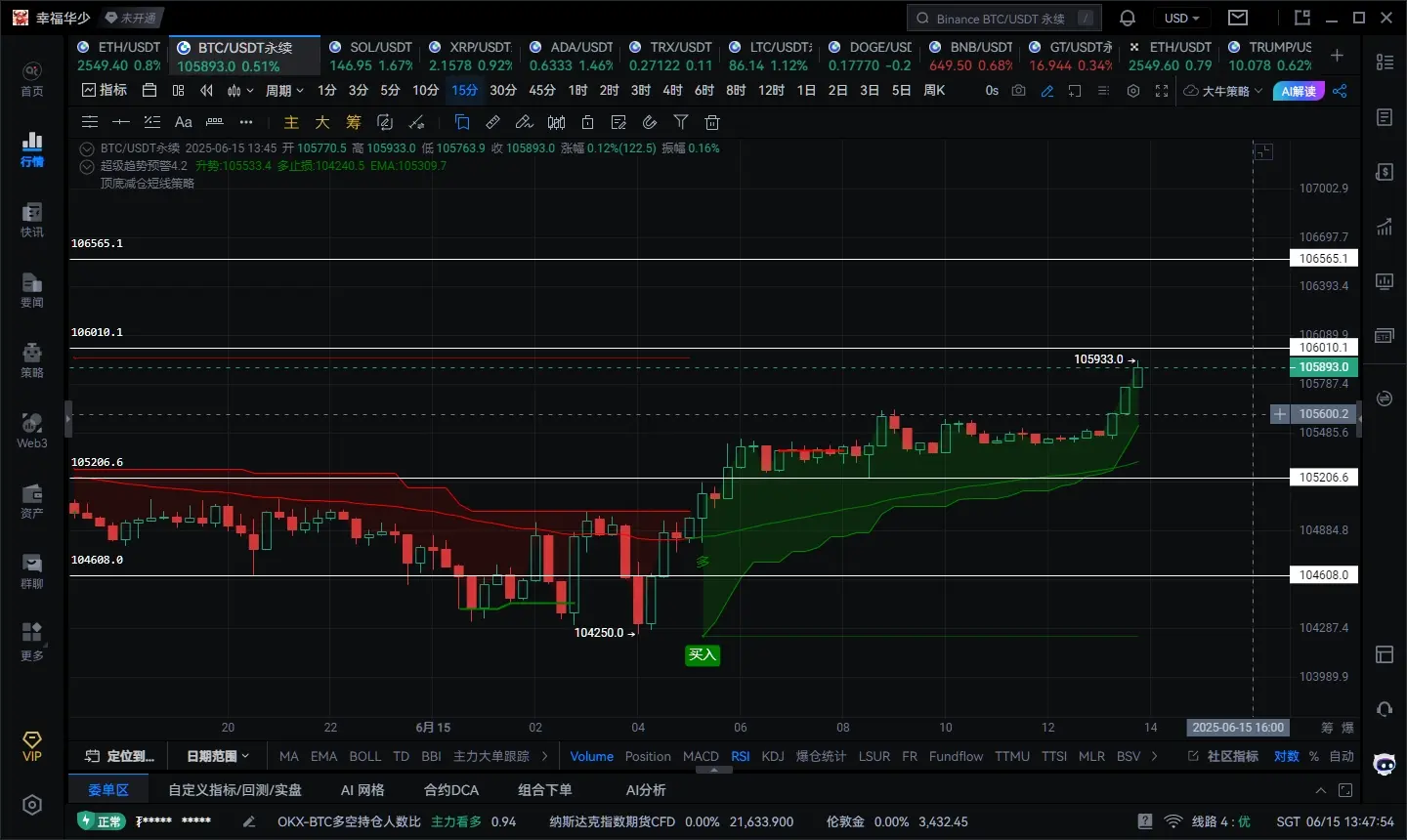
Task: Expand the 大牛策略 strategy dropdown
Action: pos(1223,91)
